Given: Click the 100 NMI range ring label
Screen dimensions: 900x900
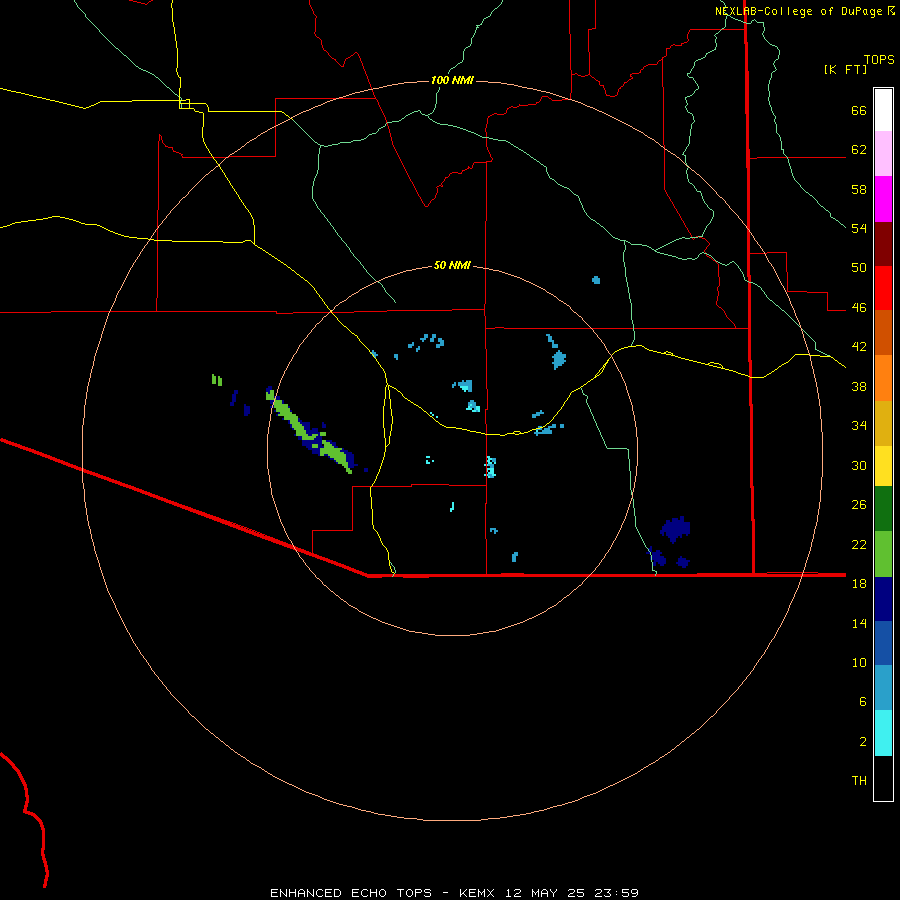Looking at the screenshot, I should (452, 80).
